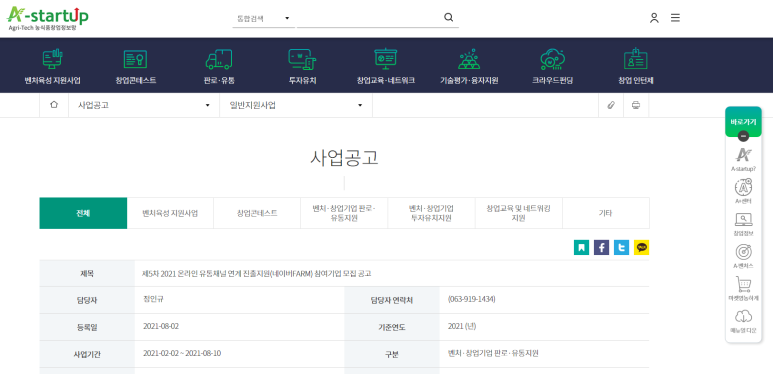The image size is (773, 374).
Task: Click the green bookmark share icon
Action: pos(581,247)
